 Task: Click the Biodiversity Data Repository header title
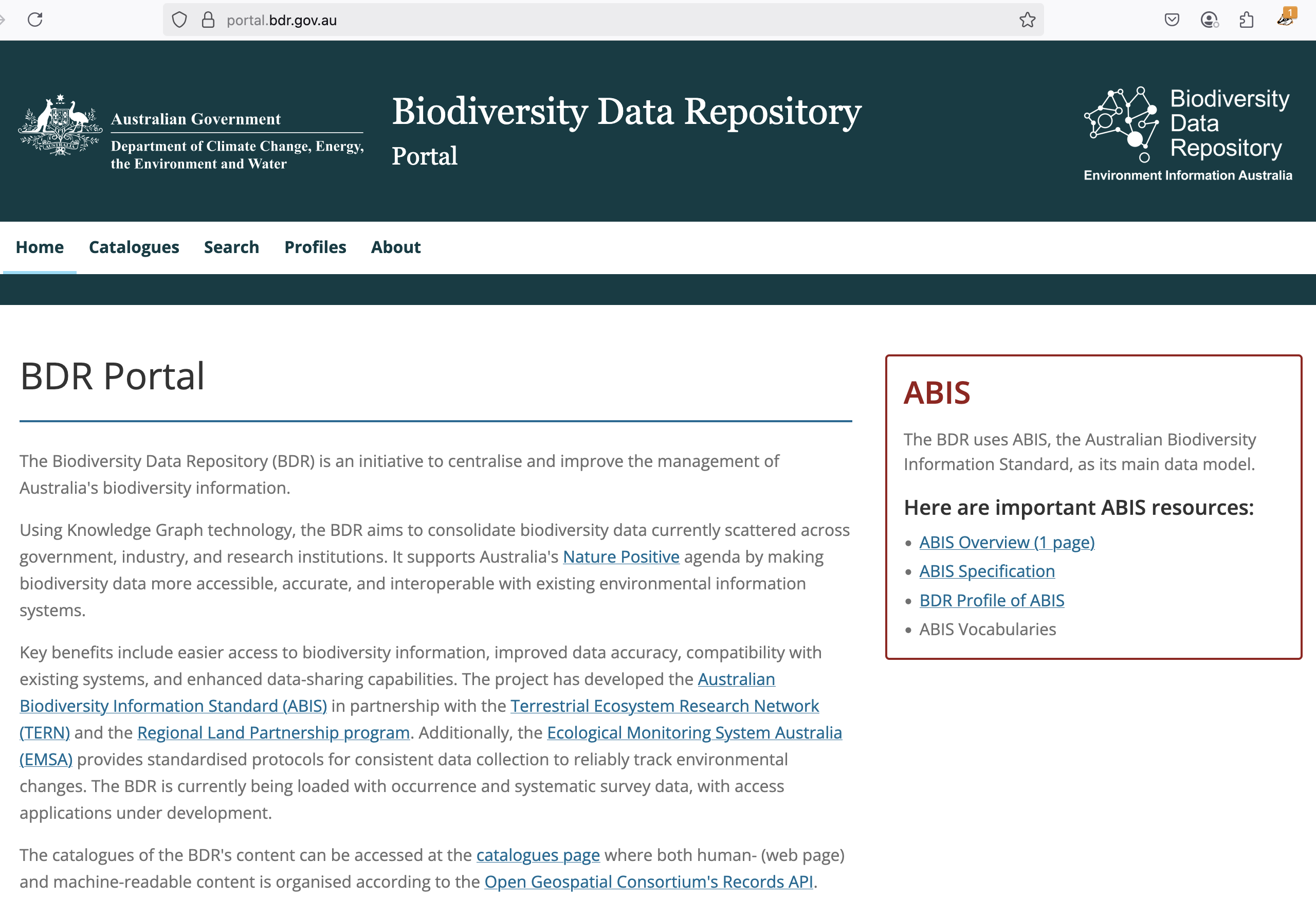(x=626, y=112)
